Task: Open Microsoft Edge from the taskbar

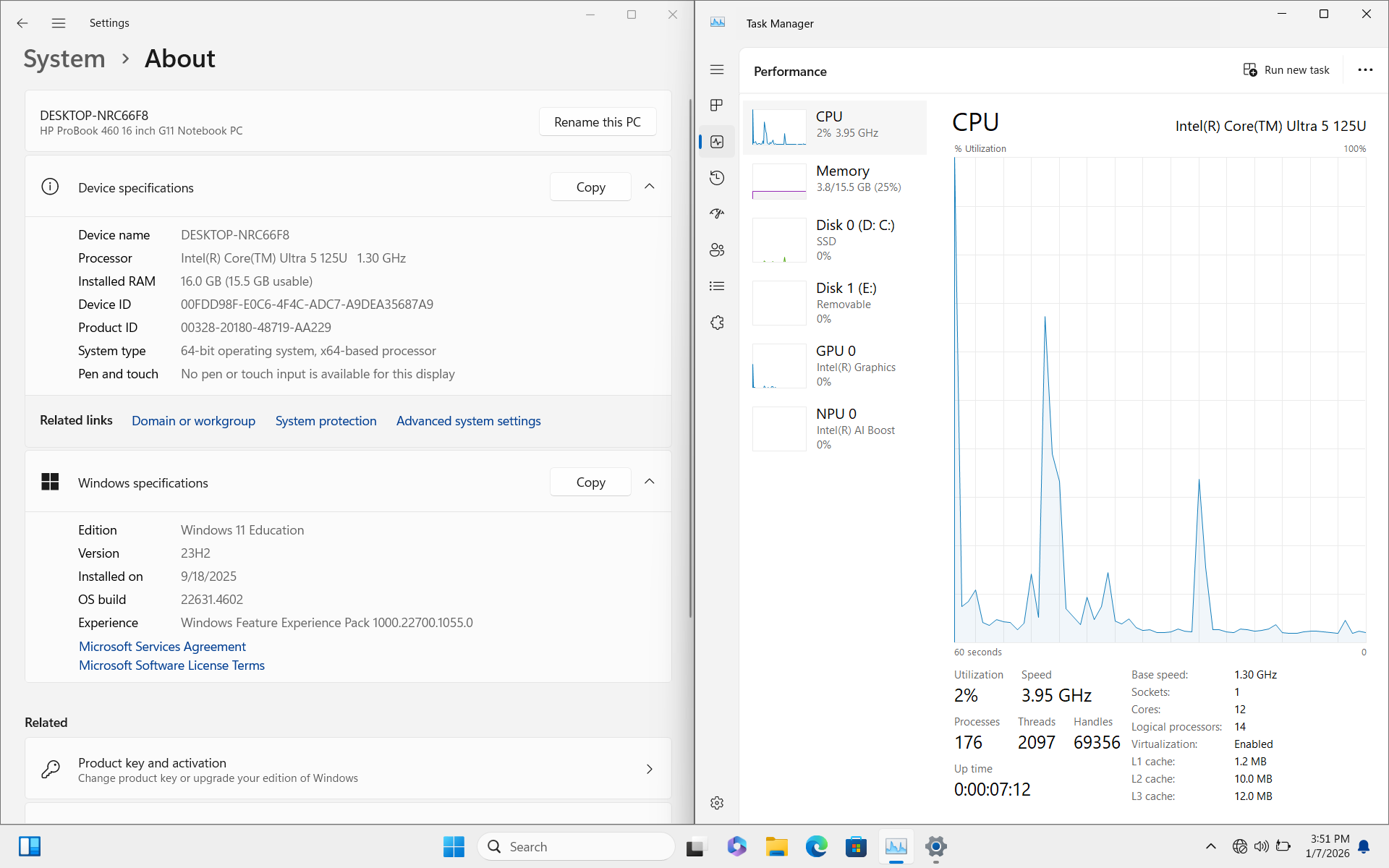Action: pyautogui.click(x=816, y=846)
